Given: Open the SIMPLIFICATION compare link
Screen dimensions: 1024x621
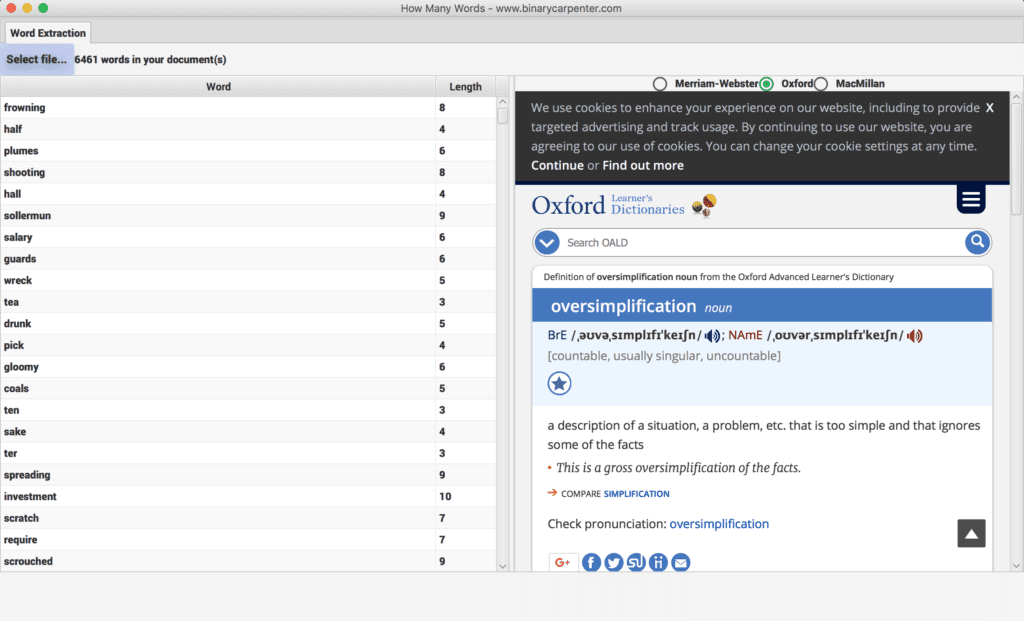Looking at the screenshot, I should pyautogui.click(x=636, y=494).
